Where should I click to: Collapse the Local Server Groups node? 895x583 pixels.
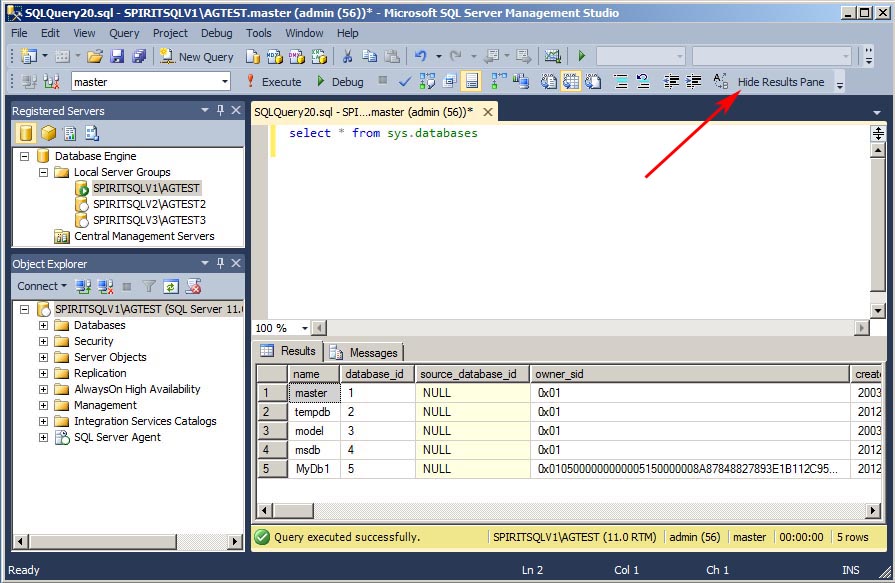42,172
